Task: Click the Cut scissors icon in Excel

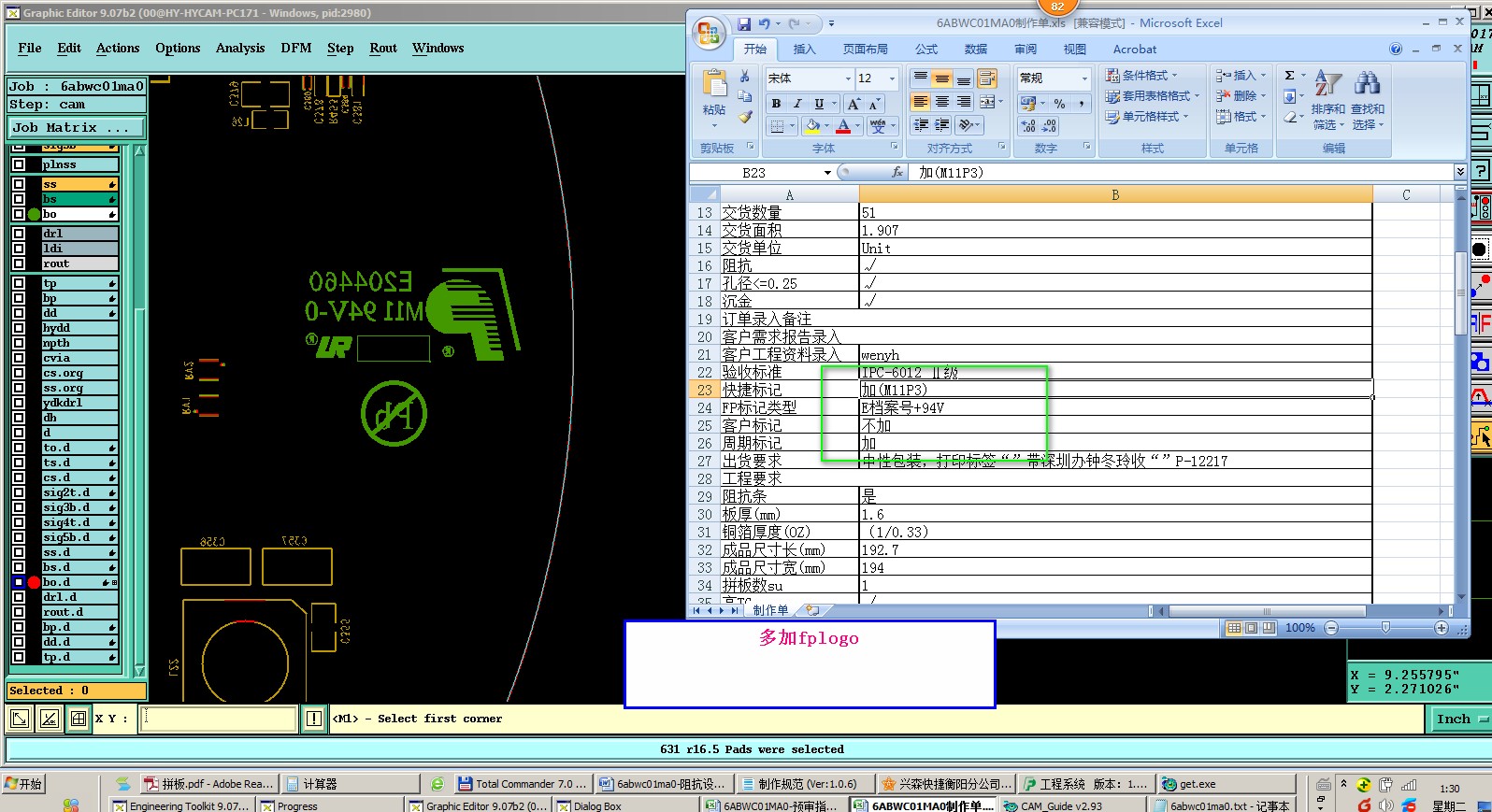Action: click(x=744, y=77)
